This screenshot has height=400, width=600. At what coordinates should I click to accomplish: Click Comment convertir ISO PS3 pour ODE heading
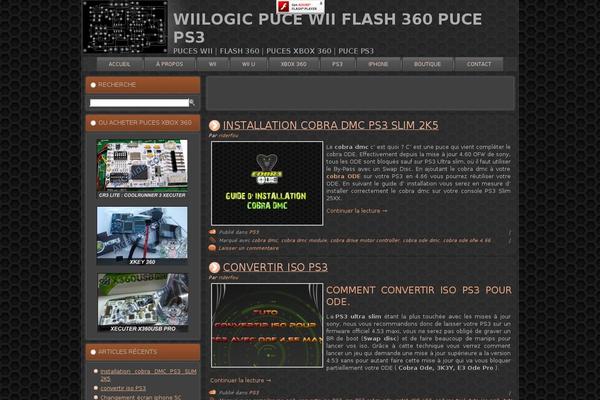[x=419, y=296]
